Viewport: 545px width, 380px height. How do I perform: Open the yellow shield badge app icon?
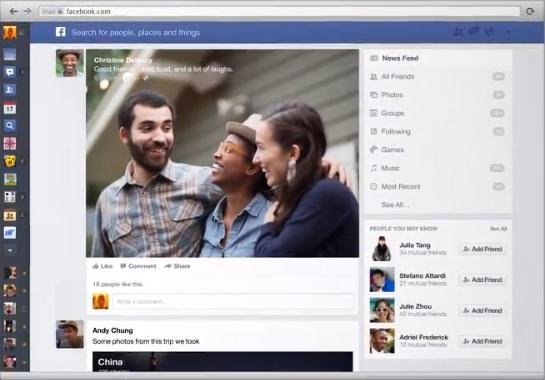[x=10, y=161]
